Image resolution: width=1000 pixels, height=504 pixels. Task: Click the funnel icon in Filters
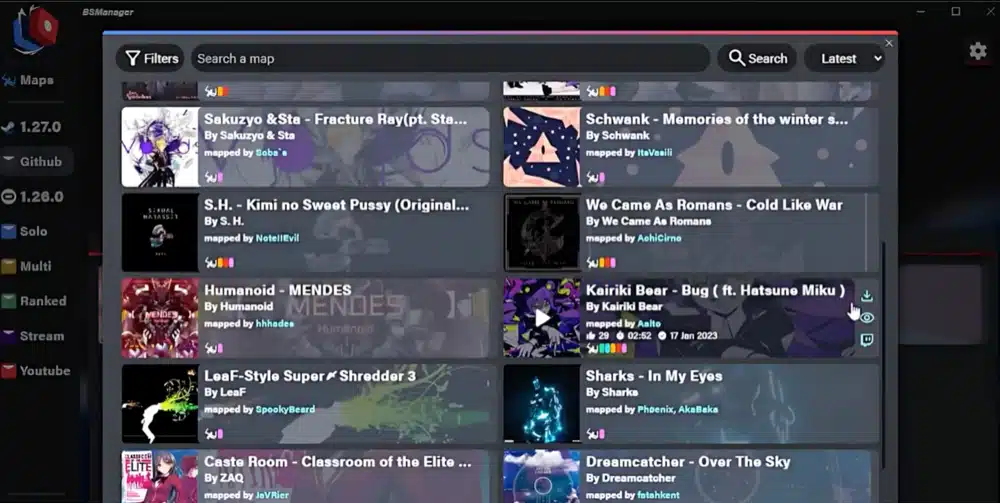pos(133,59)
